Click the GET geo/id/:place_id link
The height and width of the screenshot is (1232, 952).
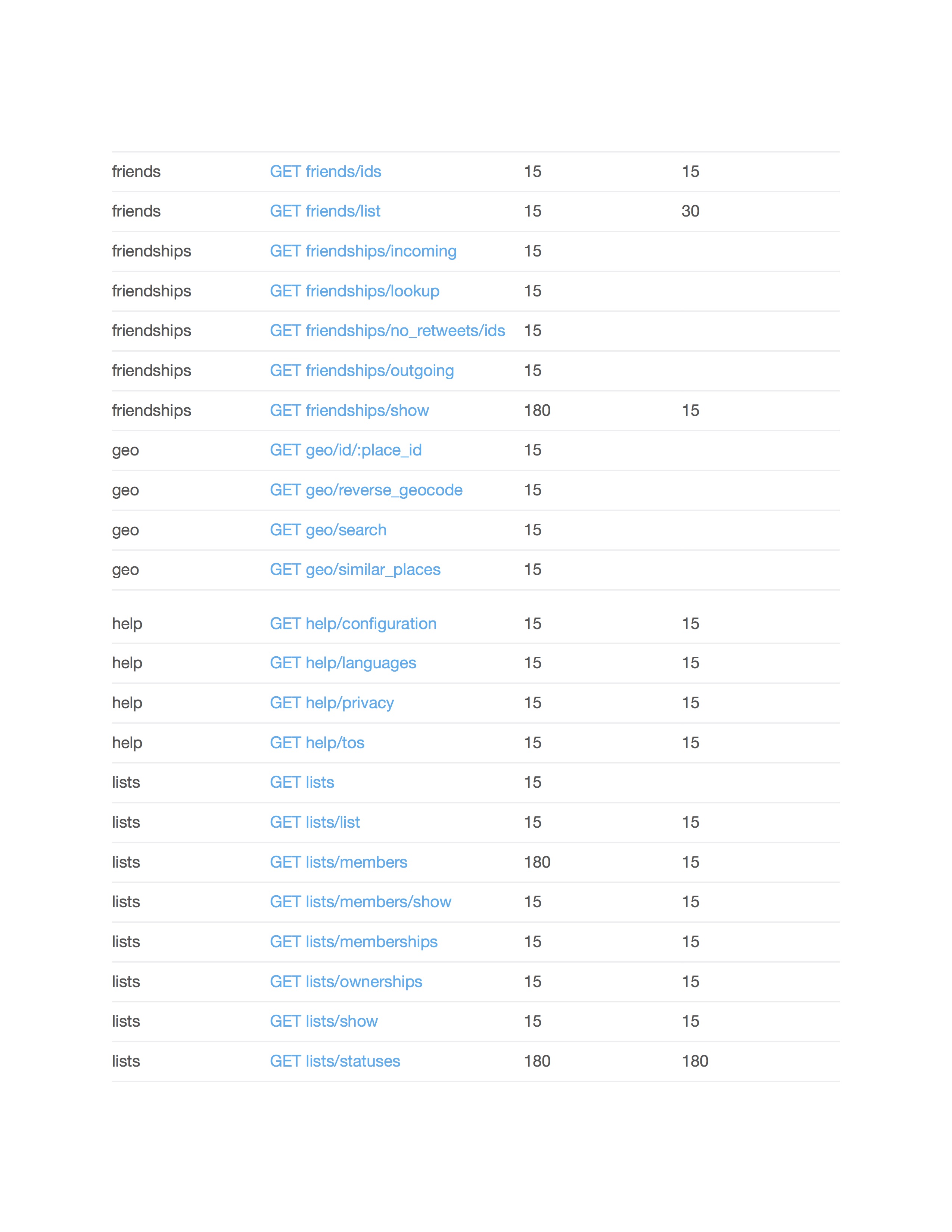tap(345, 450)
